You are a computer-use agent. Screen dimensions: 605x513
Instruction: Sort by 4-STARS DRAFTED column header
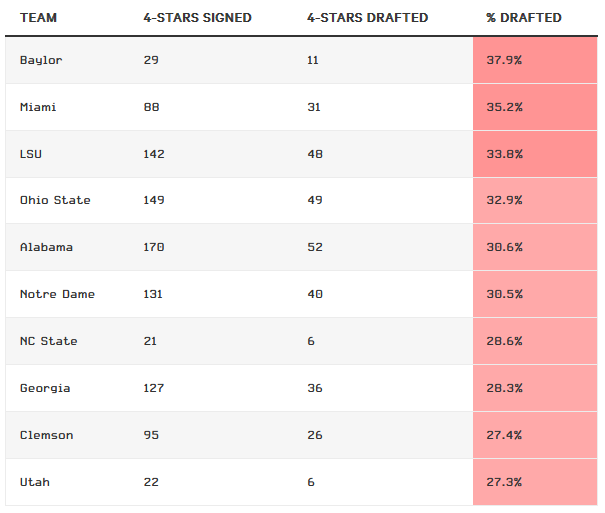pyautogui.click(x=368, y=18)
